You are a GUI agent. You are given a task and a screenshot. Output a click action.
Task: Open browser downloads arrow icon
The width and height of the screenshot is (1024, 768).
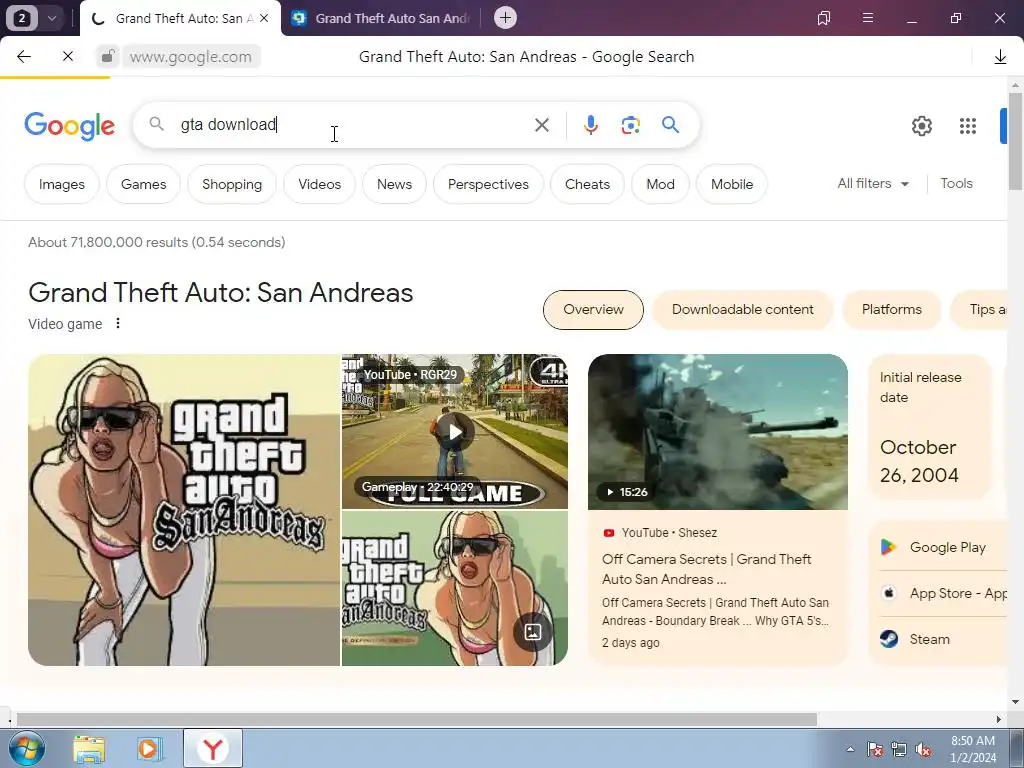[1000, 57]
